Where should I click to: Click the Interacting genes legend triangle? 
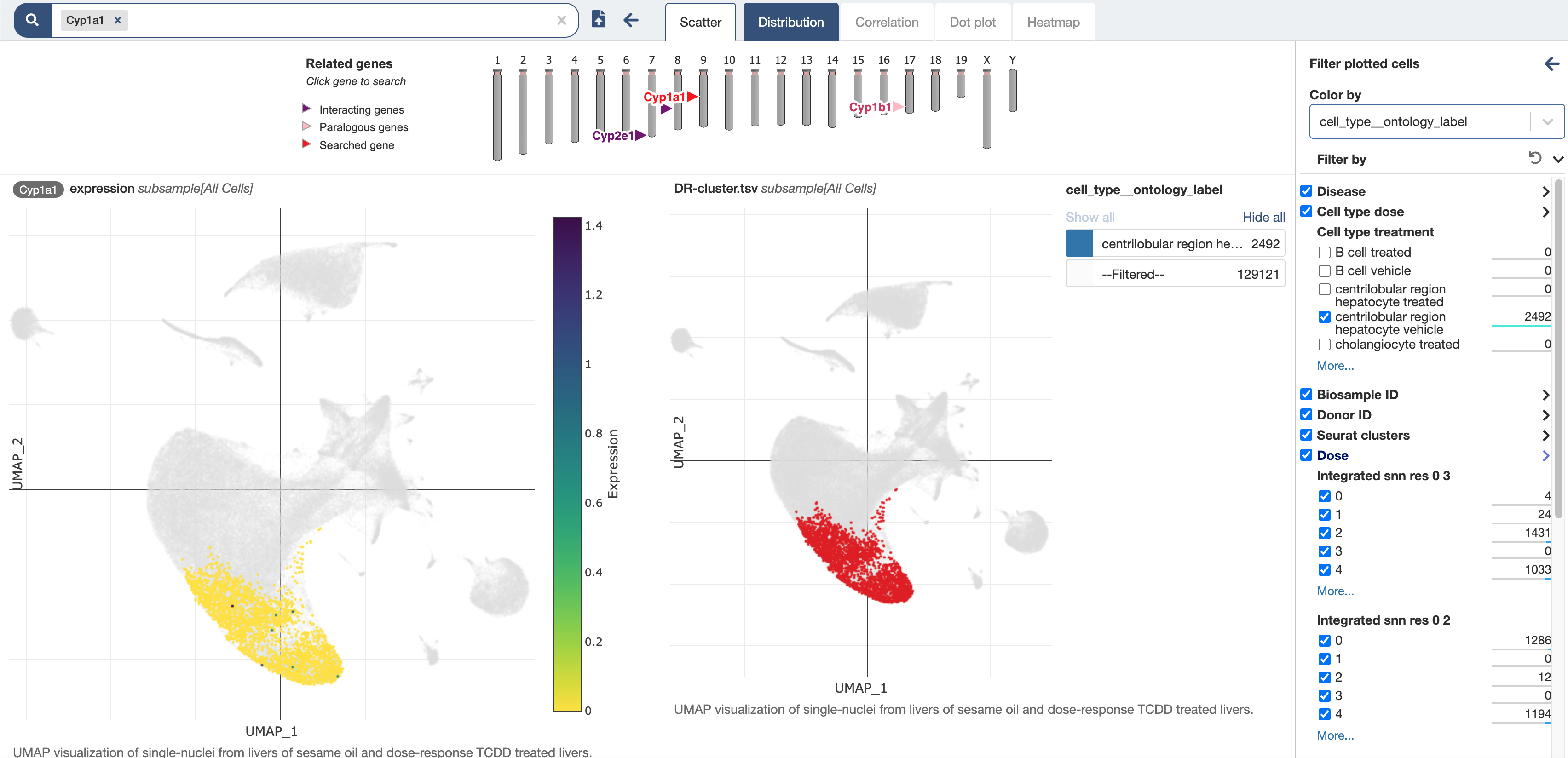(x=307, y=109)
